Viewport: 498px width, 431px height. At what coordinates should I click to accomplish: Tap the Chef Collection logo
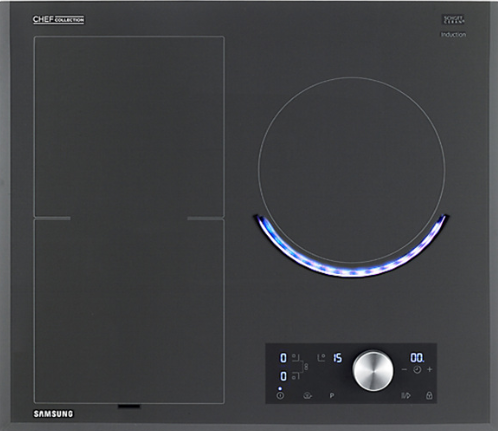(58, 20)
